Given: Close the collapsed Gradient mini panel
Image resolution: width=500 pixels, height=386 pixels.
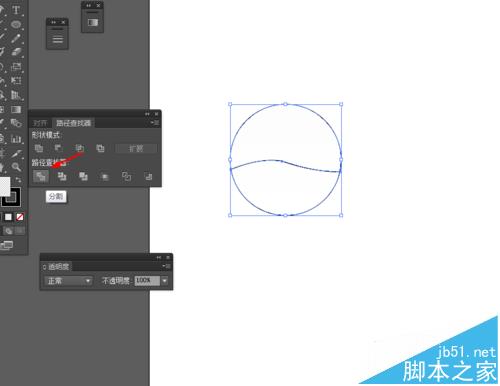Looking at the screenshot, I should [98, 6].
